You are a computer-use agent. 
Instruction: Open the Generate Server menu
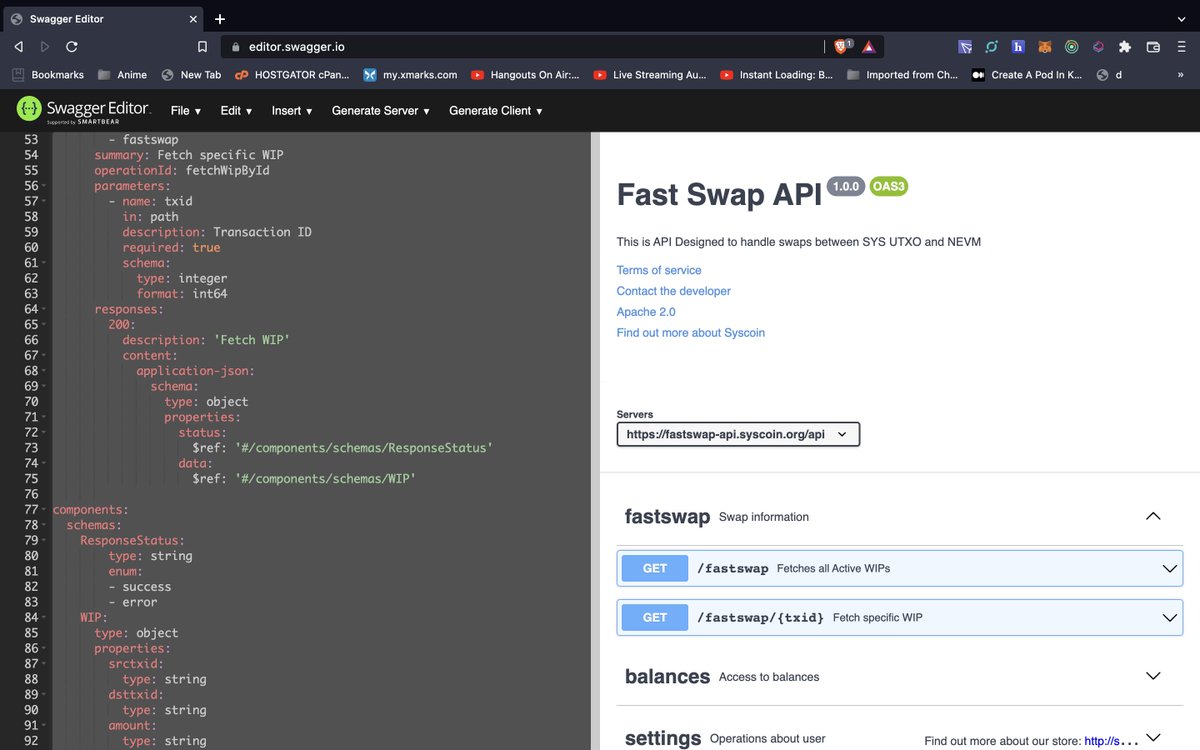[x=381, y=110]
